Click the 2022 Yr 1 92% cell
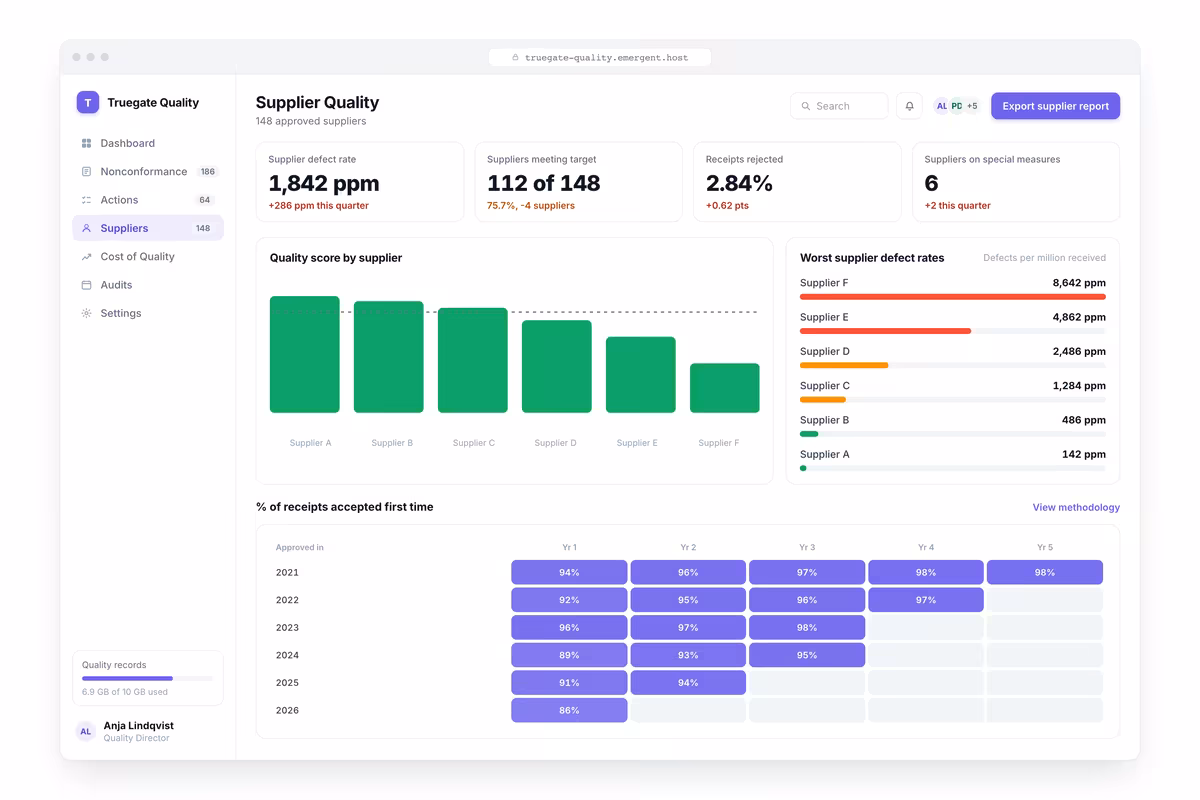The image size is (1200, 800). [569, 600]
